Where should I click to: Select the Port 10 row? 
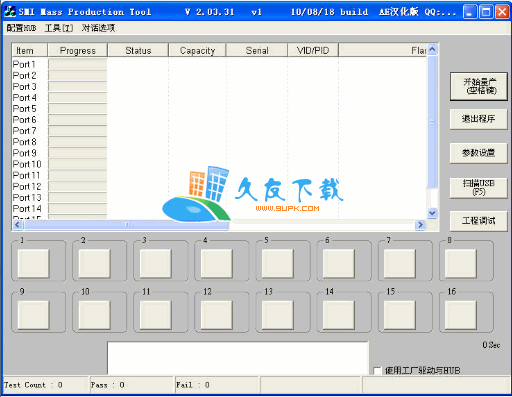click(219, 164)
